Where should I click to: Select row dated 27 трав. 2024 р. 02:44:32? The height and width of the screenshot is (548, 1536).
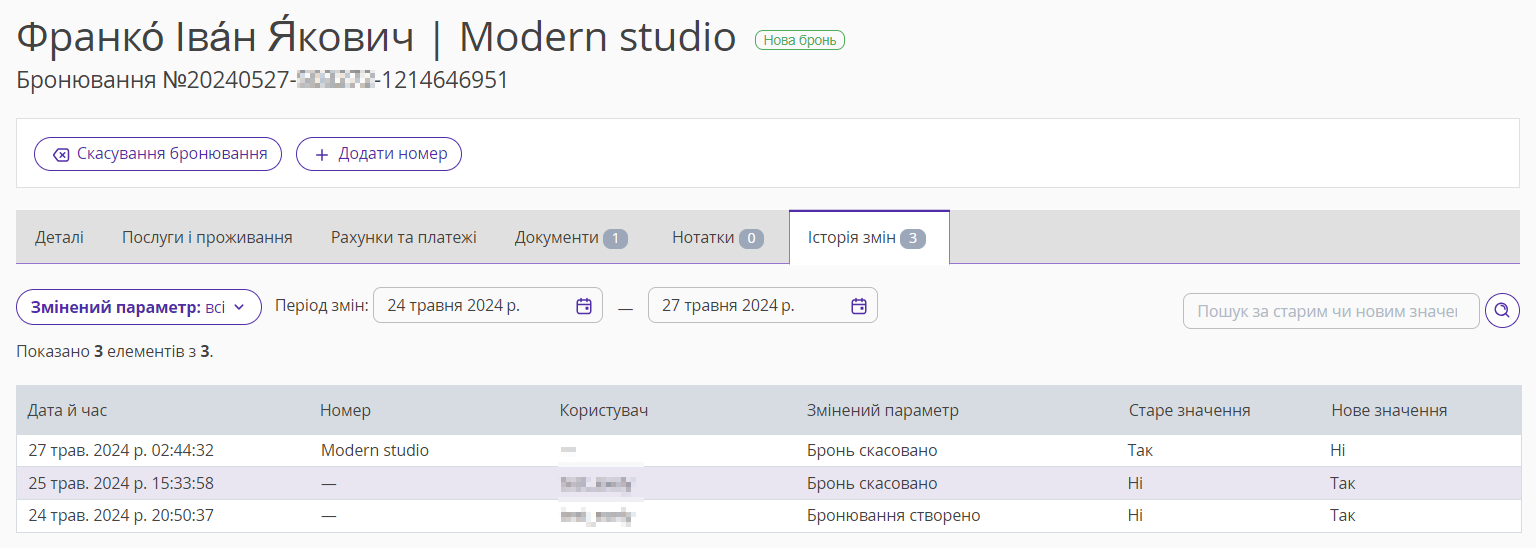[768, 450]
